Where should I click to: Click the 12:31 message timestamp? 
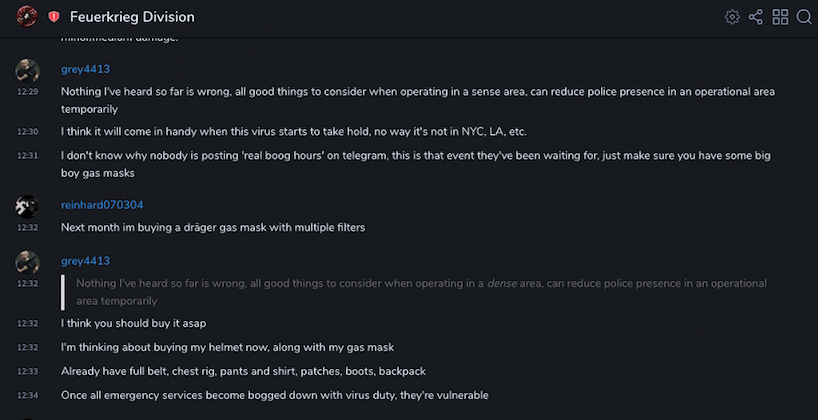[27, 155]
